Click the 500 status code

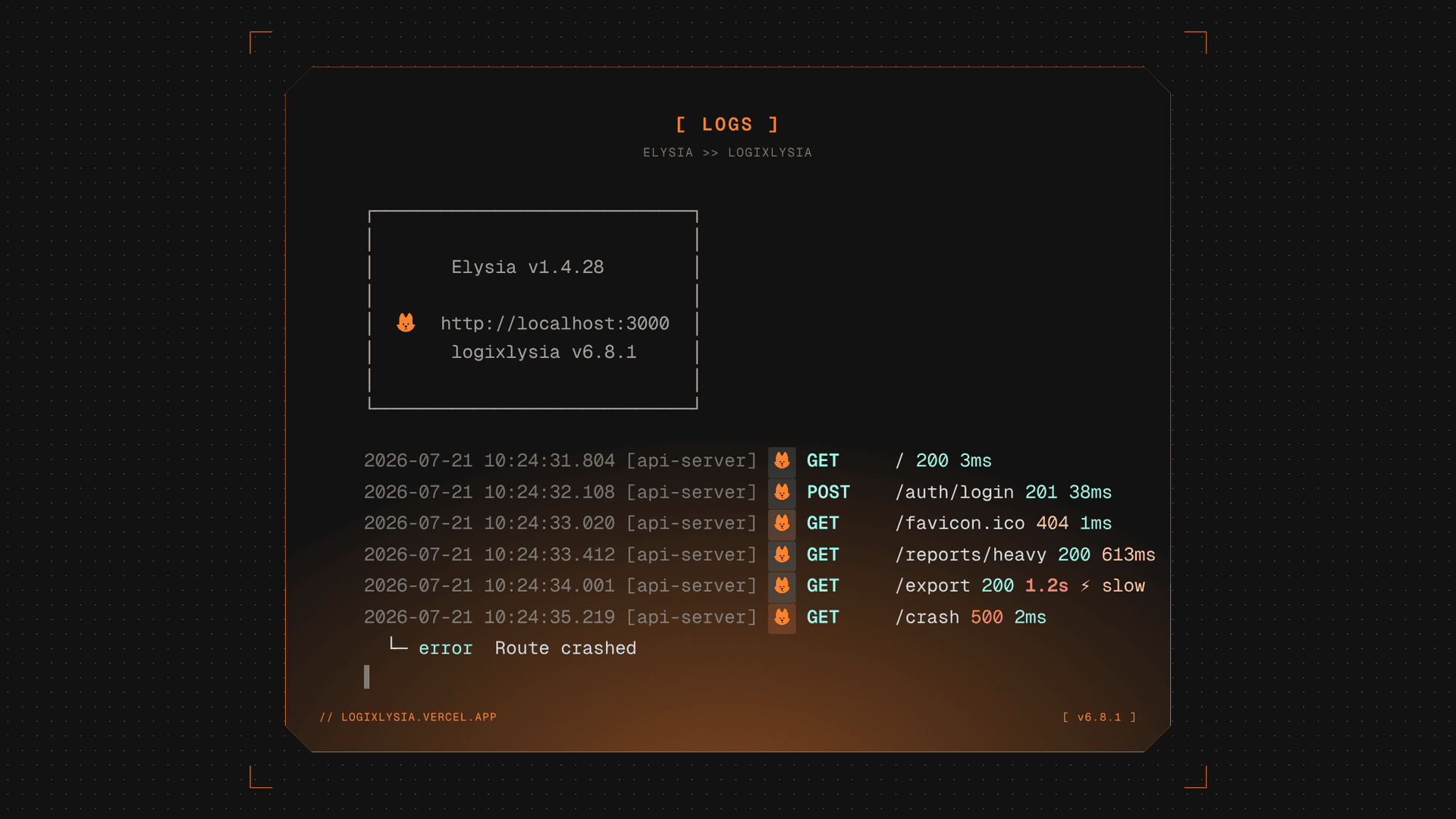coord(987,617)
